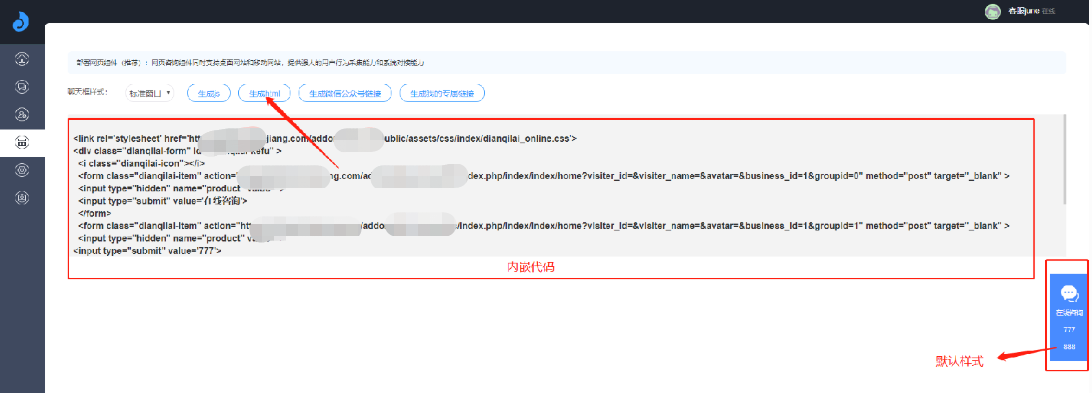Open the 标准窗口 chat style dropdown
This screenshot has height=393, width=1092.
coord(150,93)
